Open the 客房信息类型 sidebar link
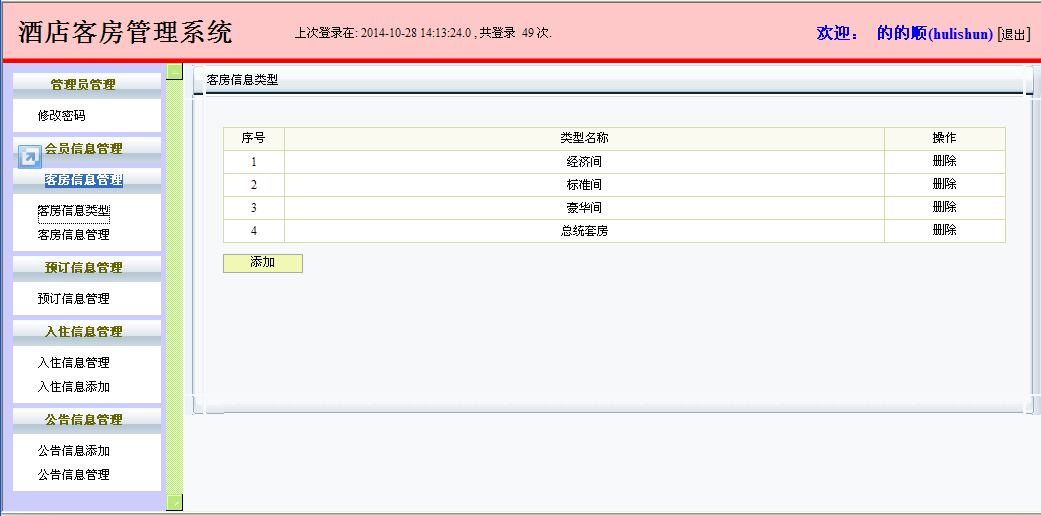Image resolution: width=1041 pixels, height=516 pixels. coord(74,211)
